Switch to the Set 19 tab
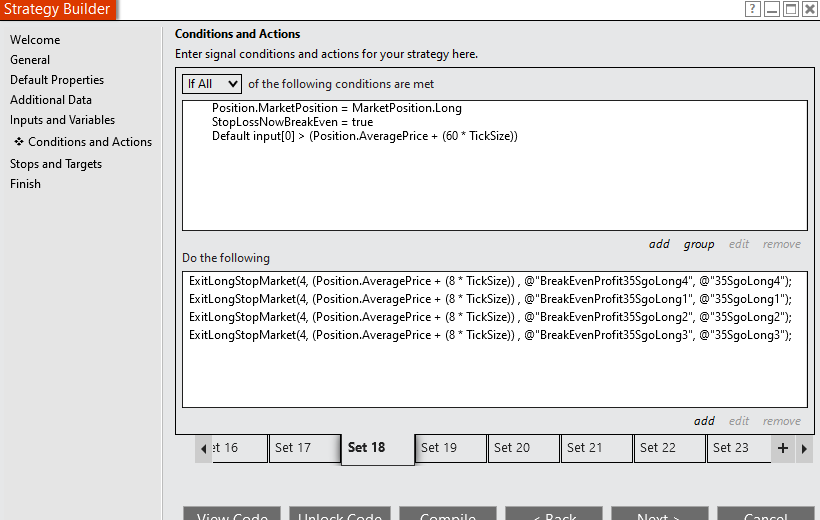 coord(451,448)
